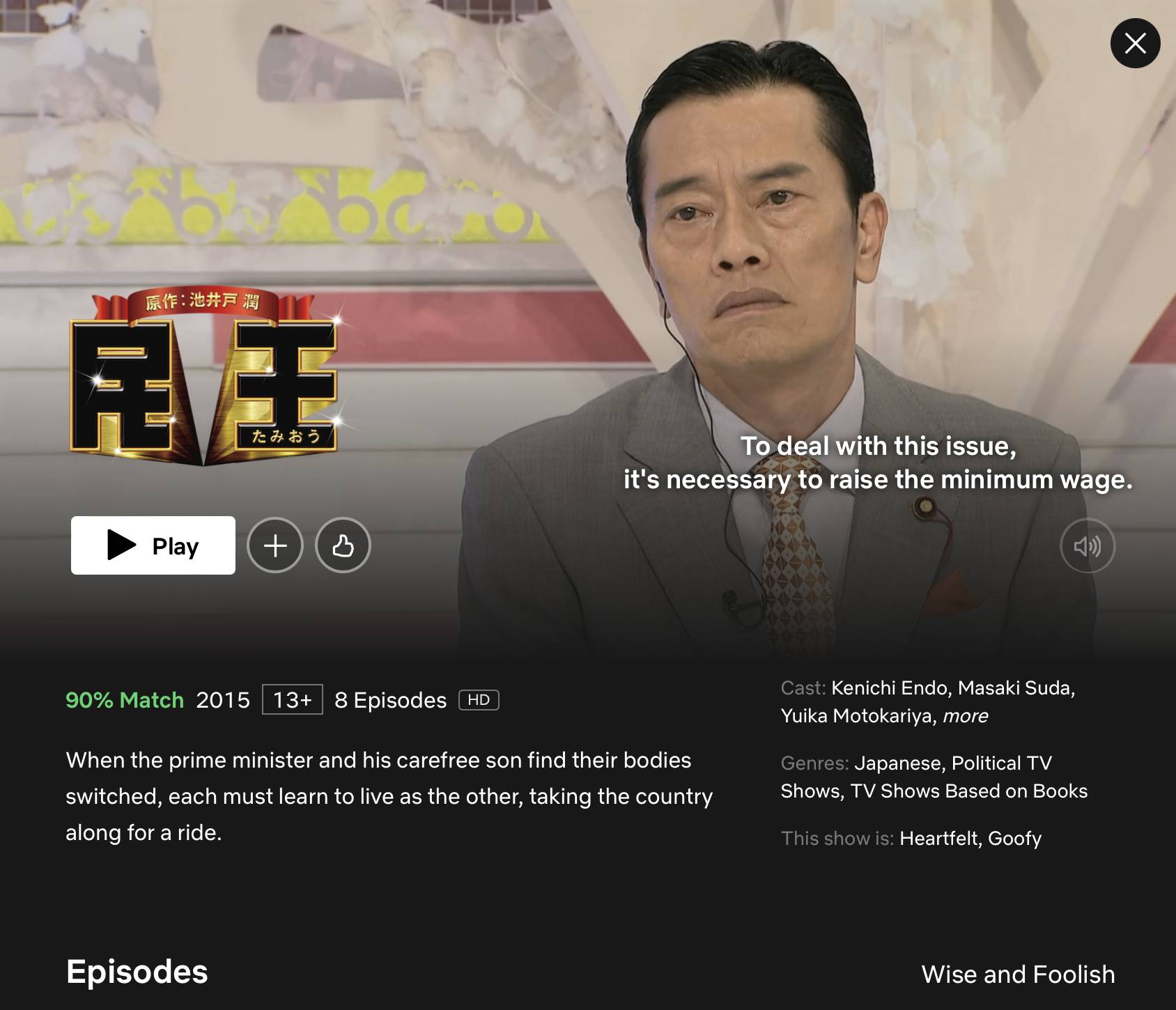The image size is (1176, 1010).
Task: Click the 13+ maturity rating badge
Action: click(293, 700)
